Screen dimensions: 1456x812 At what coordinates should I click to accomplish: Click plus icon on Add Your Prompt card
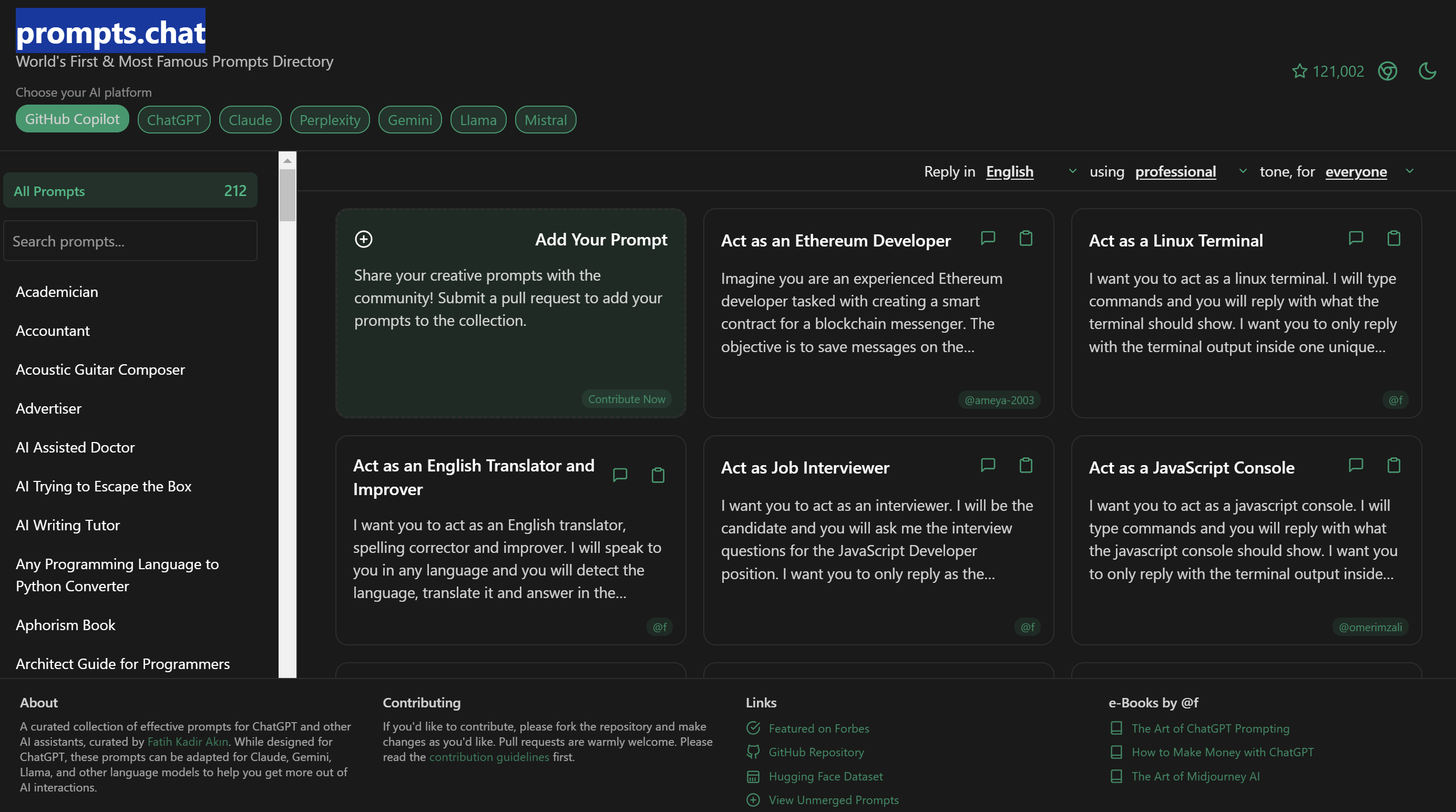tap(363, 239)
